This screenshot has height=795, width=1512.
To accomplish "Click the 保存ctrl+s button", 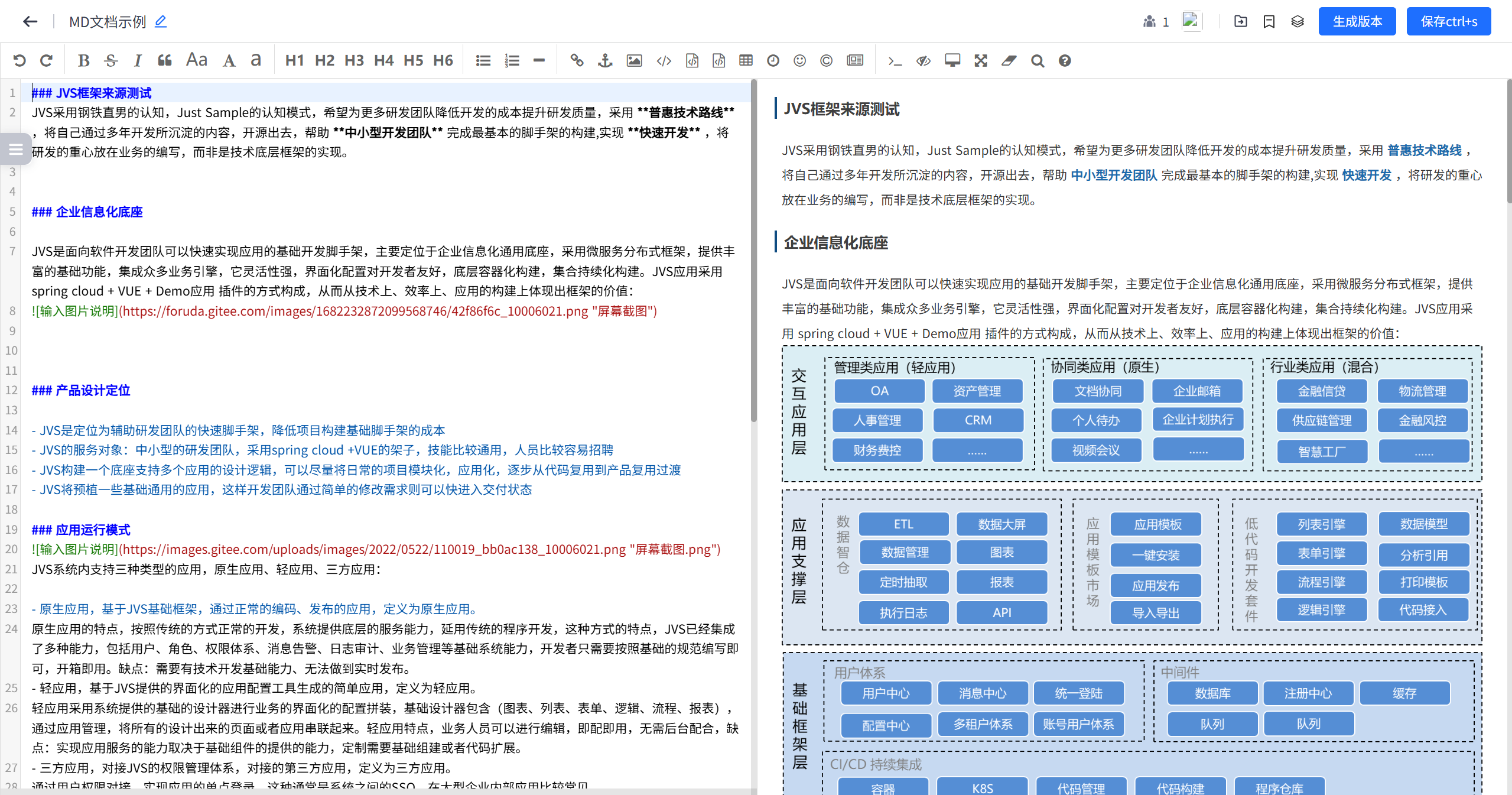I will point(1448,22).
